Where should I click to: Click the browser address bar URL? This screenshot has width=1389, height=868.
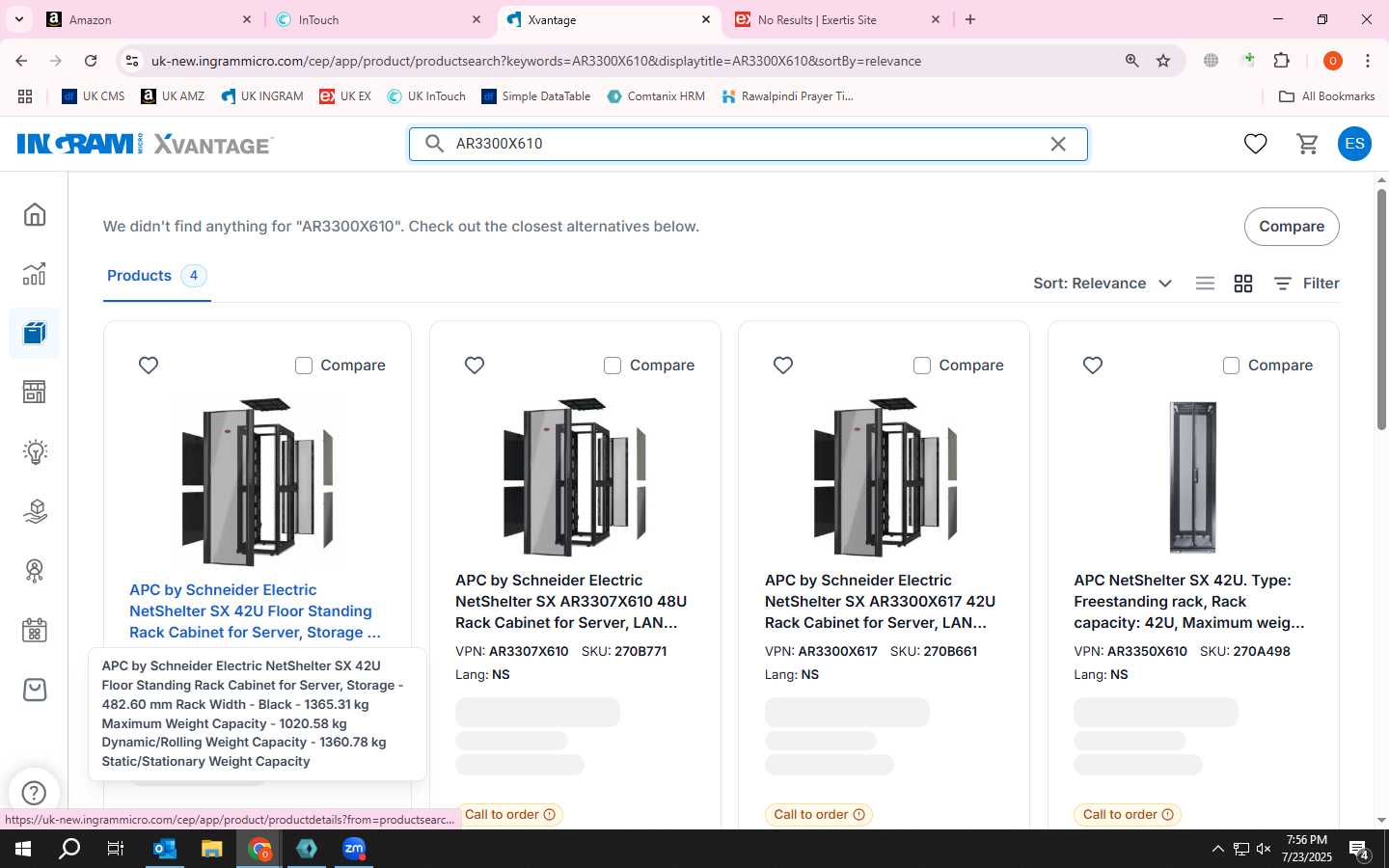pyautogui.click(x=536, y=61)
